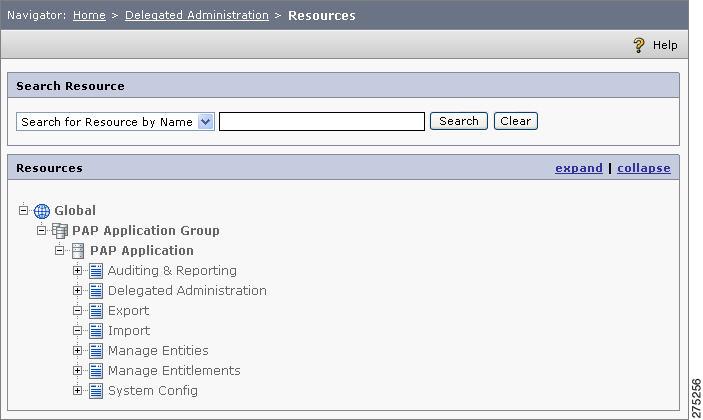Image resolution: width=703 pixels, height=420 pixels.
Task: Open Delegated Administration breadcrumb link
Action: pos(197,15)
